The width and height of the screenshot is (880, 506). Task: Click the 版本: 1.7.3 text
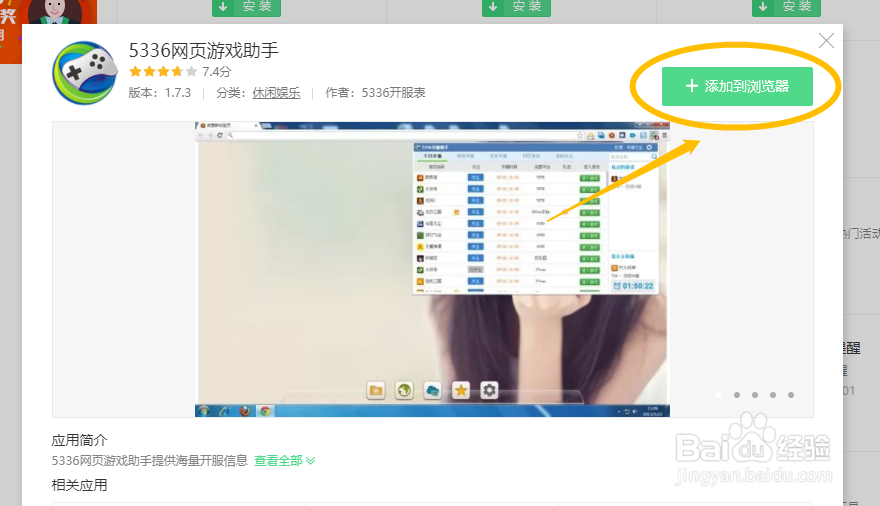pos(159,93)
